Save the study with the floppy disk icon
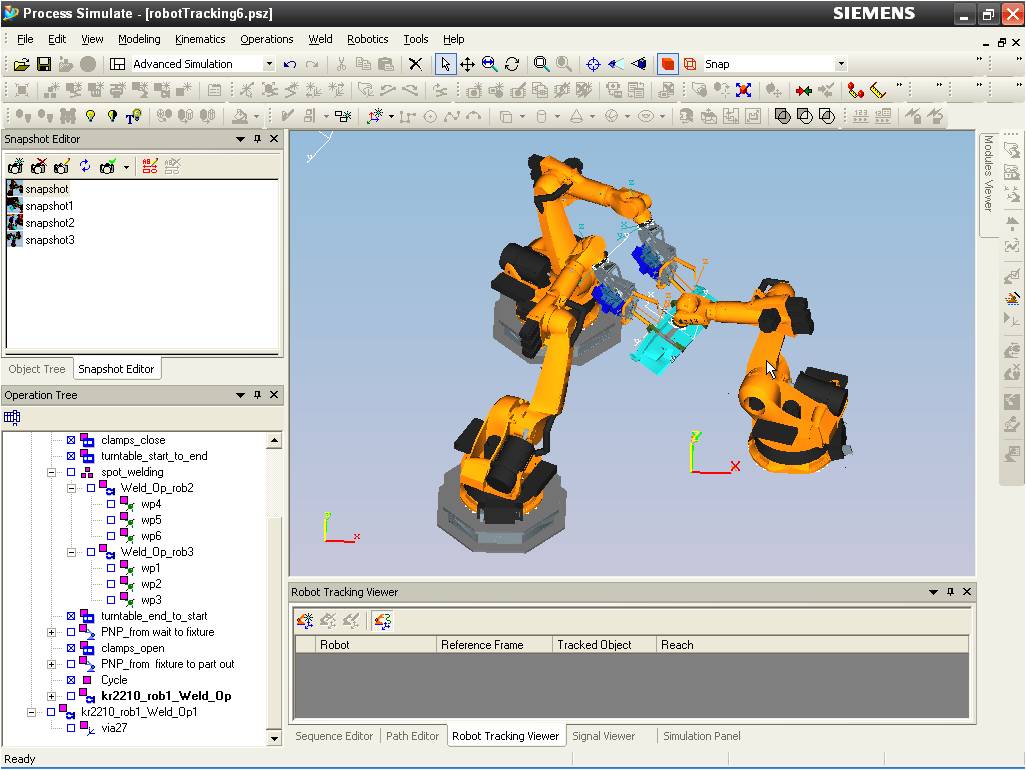This screenshot has width=1026, height=770. click(x=44, y=64)
